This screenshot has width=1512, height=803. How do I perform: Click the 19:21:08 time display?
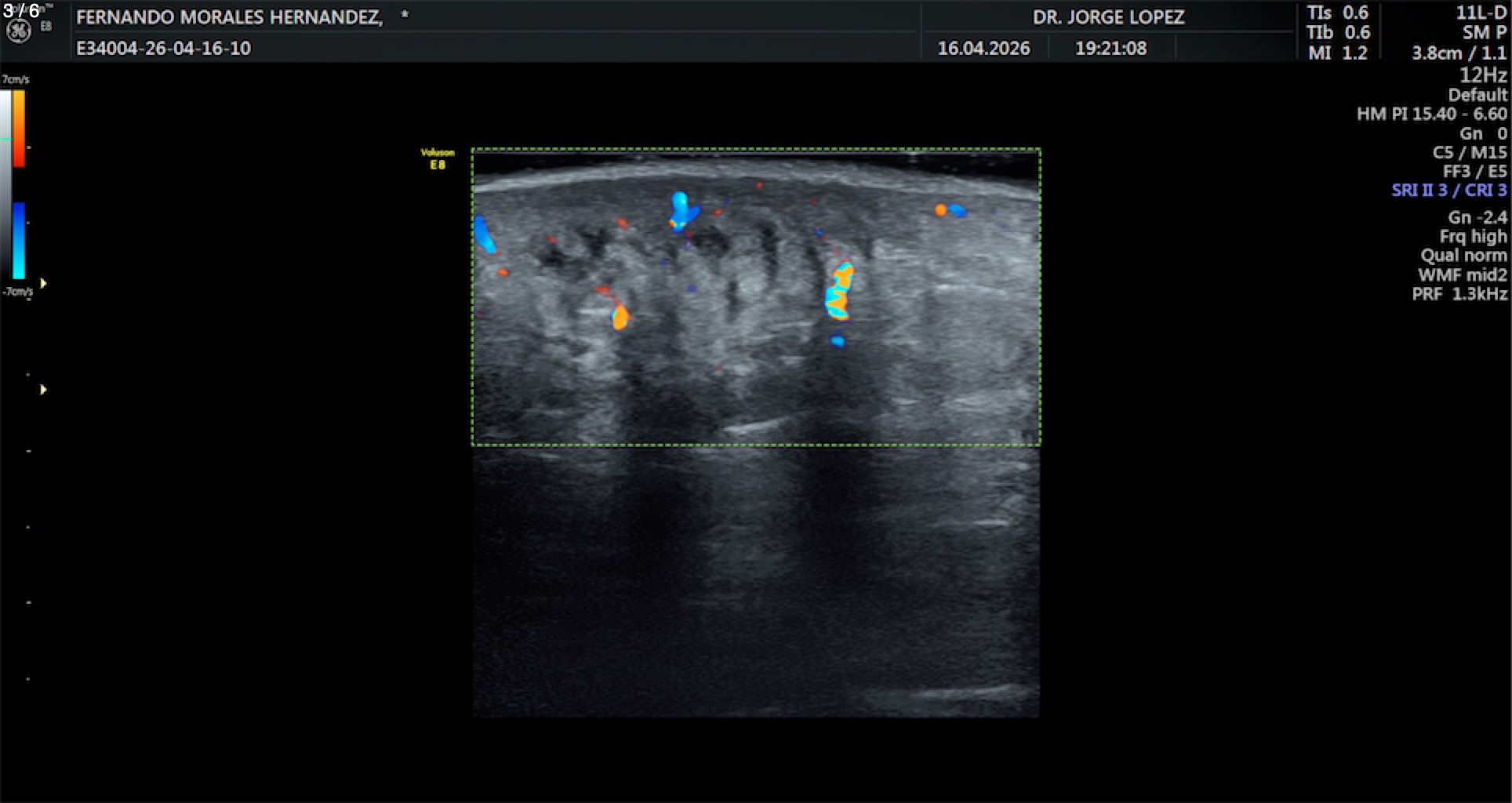1110,49
